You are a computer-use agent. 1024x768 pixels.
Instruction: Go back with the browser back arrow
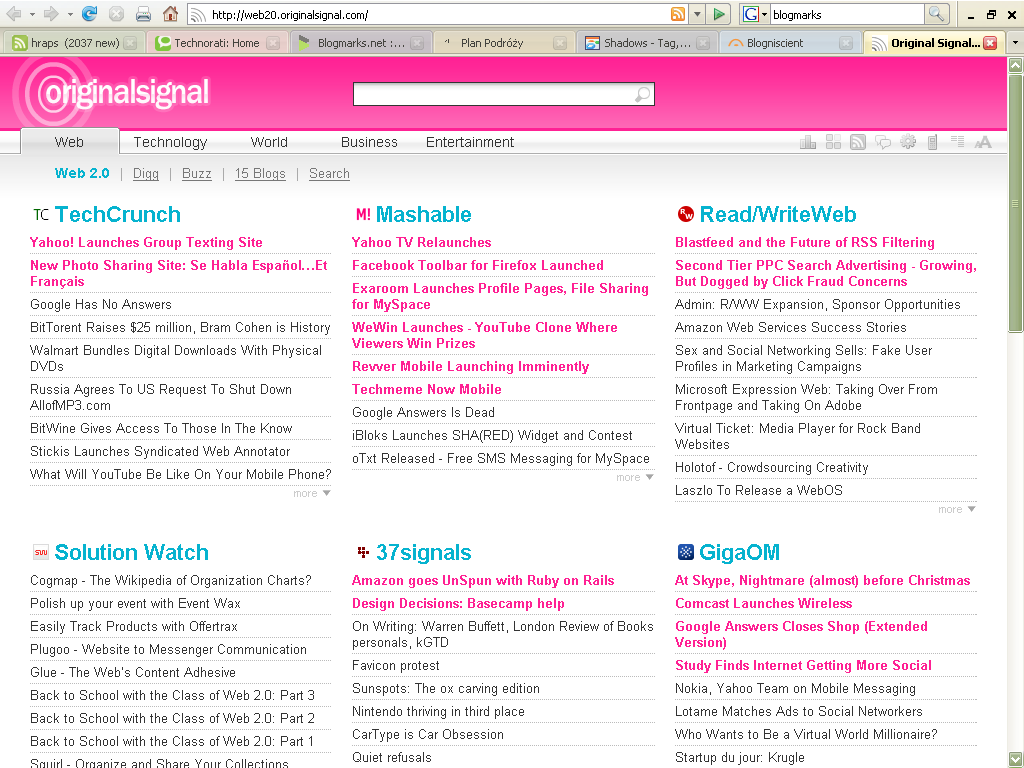tap(13, 14)
